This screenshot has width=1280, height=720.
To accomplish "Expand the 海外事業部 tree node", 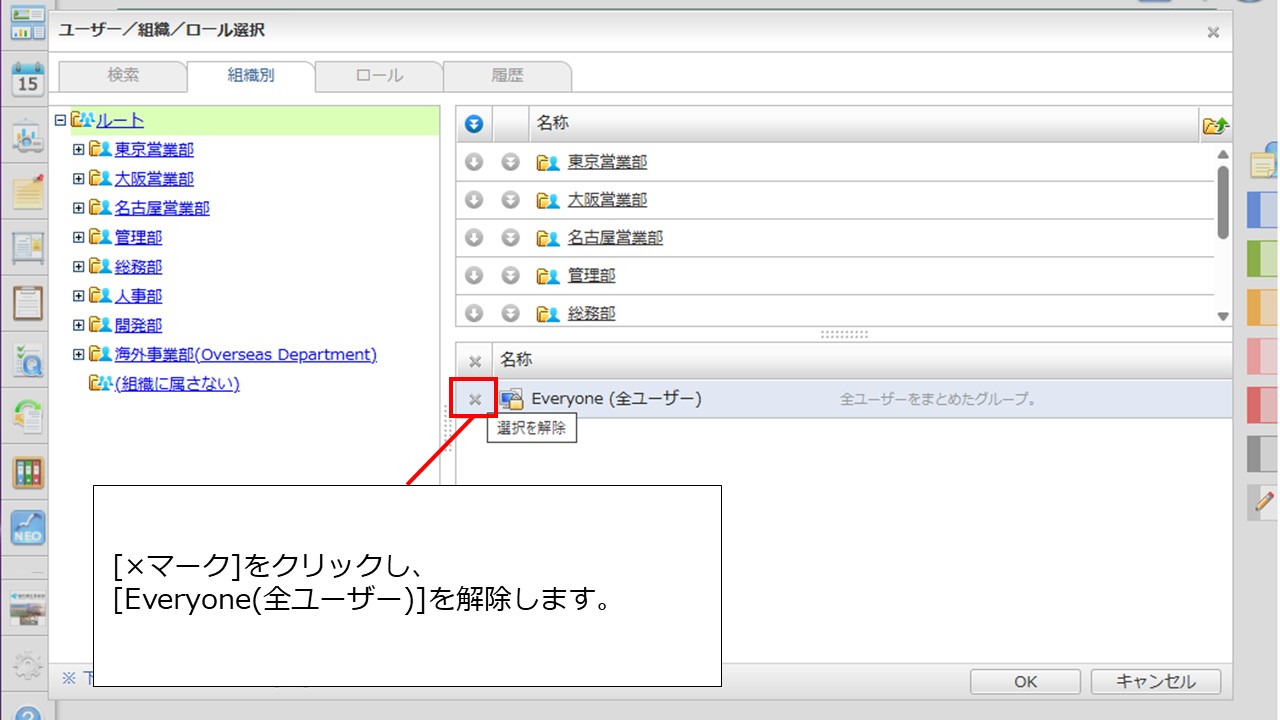I will pos(78,355).
